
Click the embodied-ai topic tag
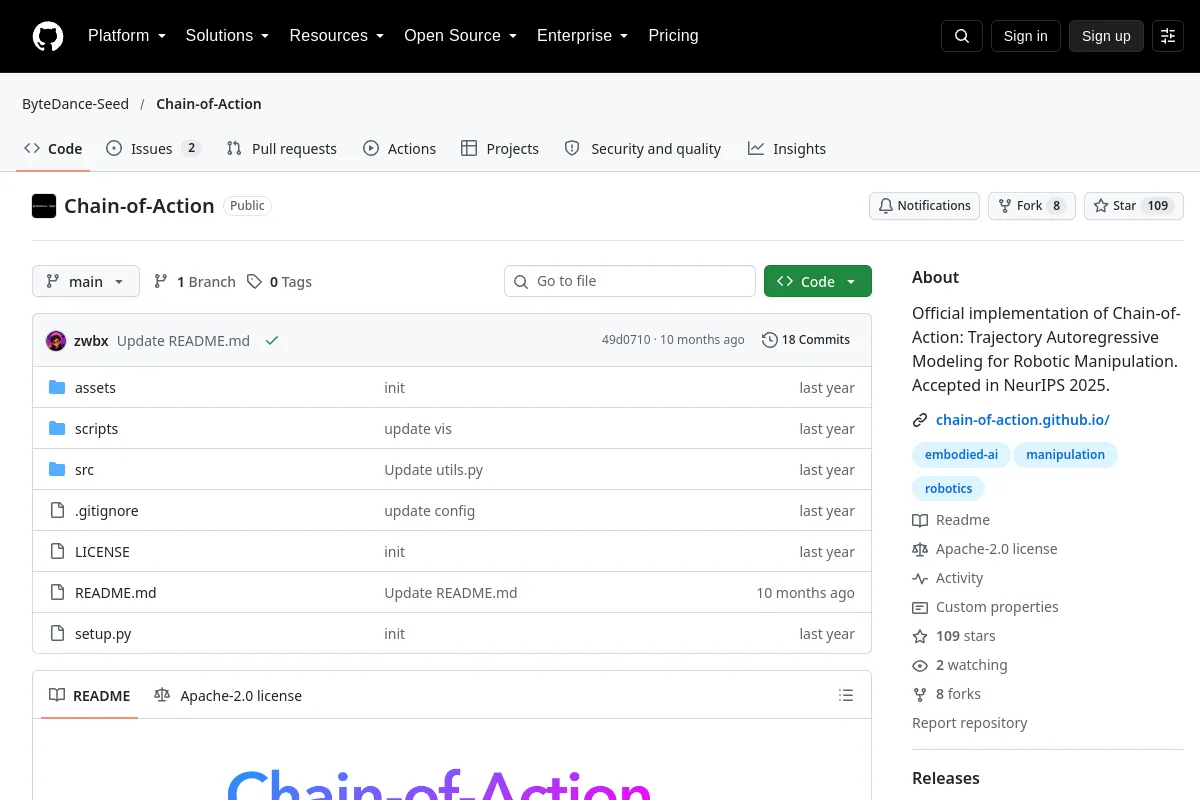961,455
